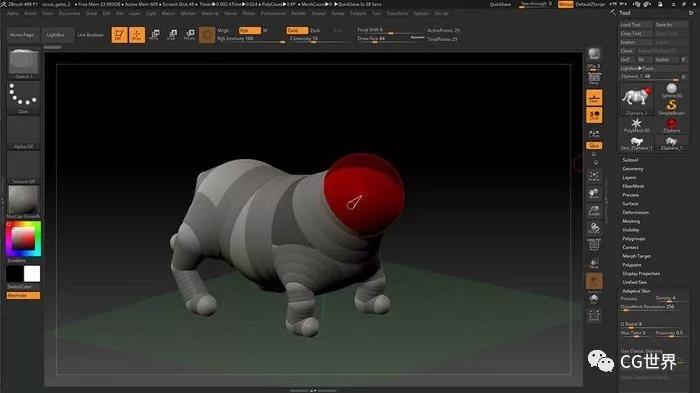Adjust the Draw Size slider

pos(390,39)
